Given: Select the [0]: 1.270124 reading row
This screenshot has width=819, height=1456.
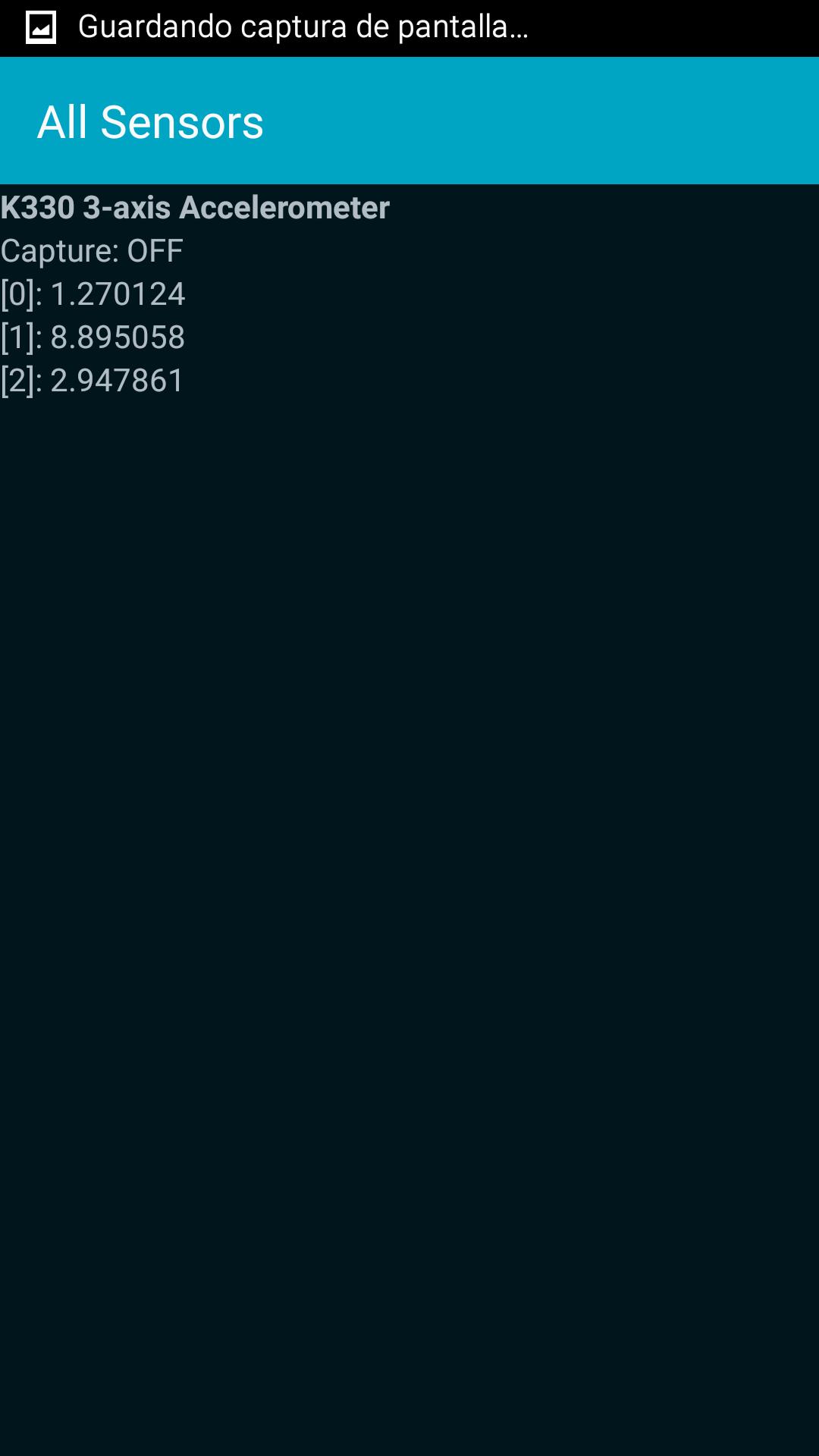Looking at the screenshot, I should point(93,294).
